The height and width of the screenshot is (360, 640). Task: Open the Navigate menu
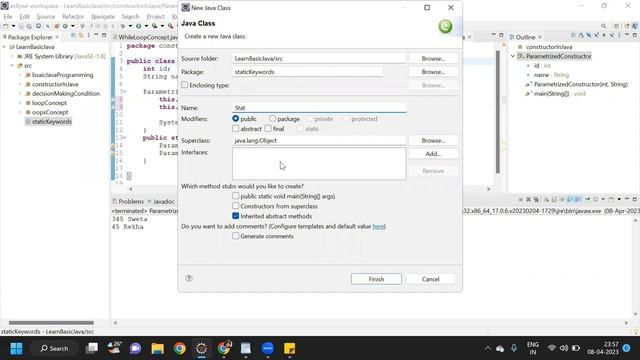coord(103,17)
